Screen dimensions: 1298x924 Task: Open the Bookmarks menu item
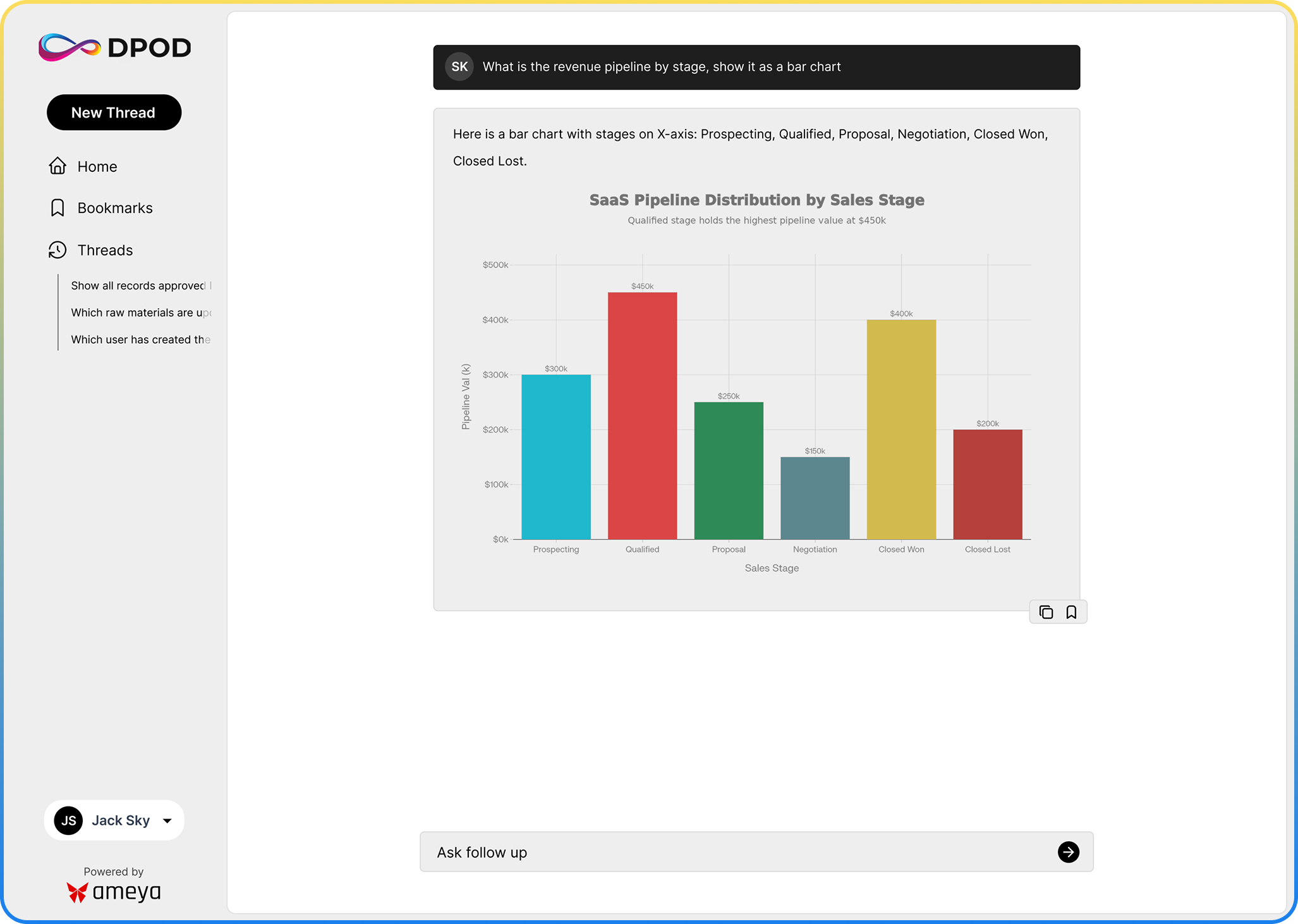pos(115,209)
